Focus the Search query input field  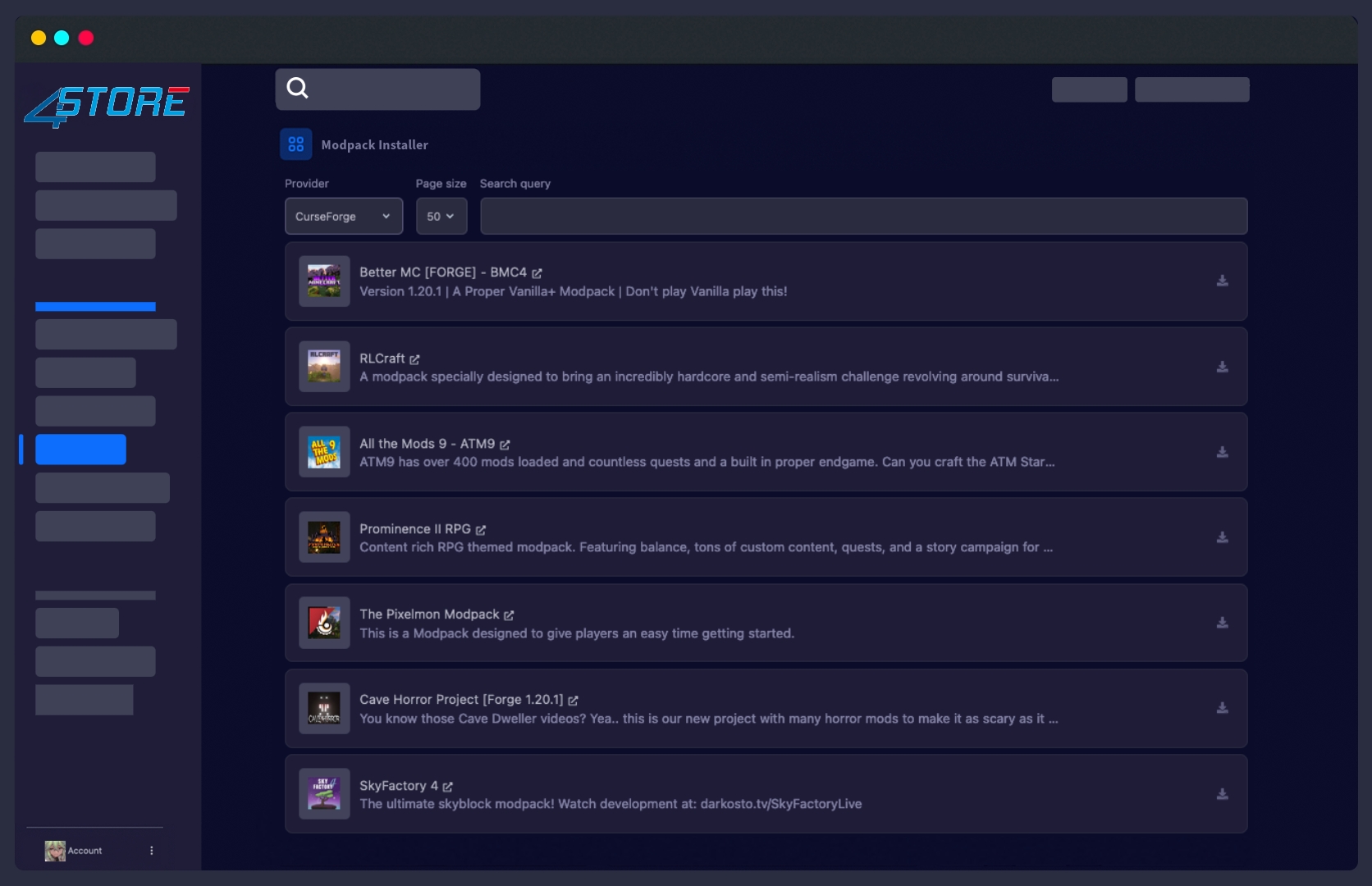[863, 216]
